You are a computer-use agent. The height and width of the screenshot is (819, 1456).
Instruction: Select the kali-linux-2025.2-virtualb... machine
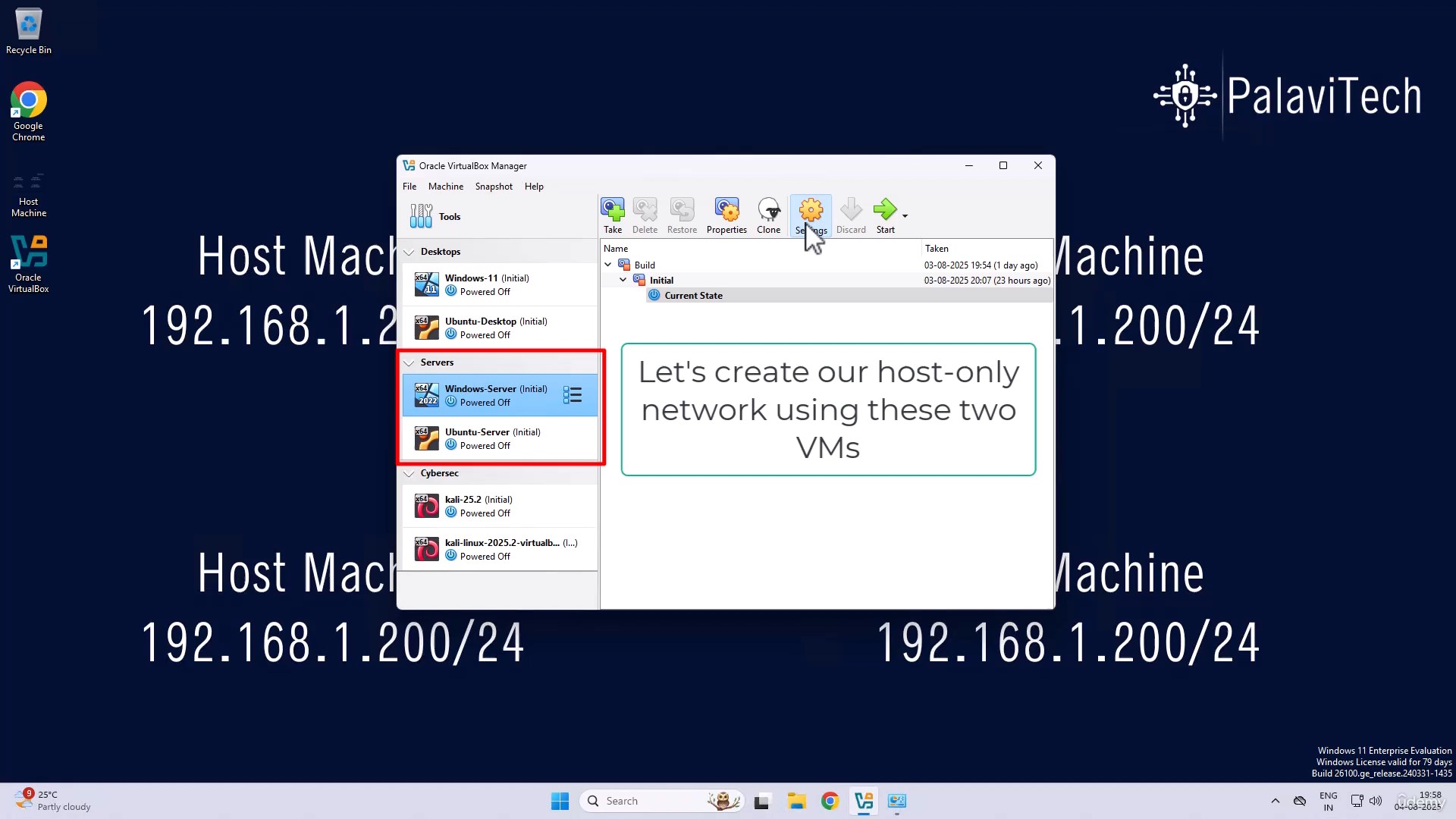[x=499, y=549]
